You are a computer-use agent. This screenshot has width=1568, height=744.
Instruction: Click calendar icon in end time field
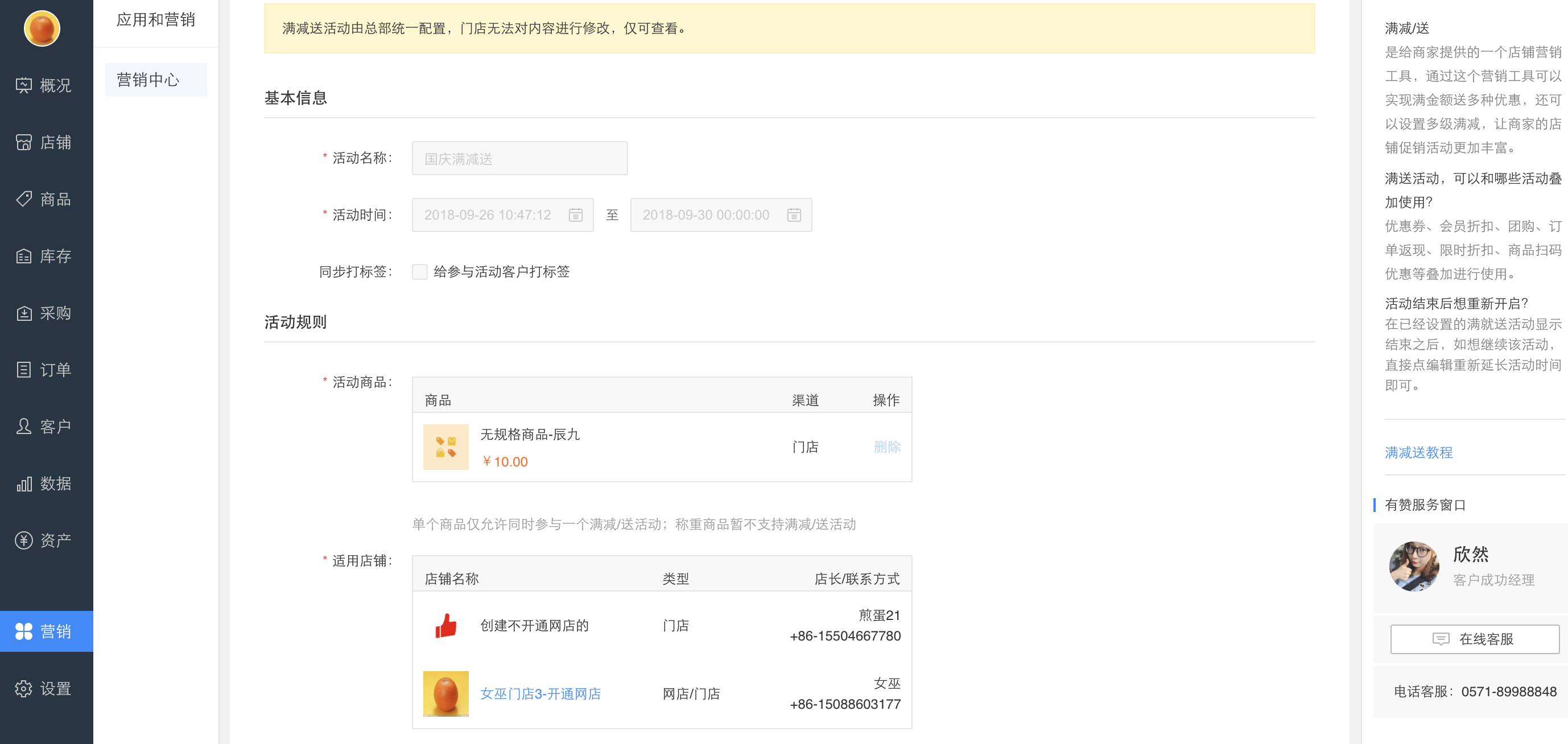794,215
